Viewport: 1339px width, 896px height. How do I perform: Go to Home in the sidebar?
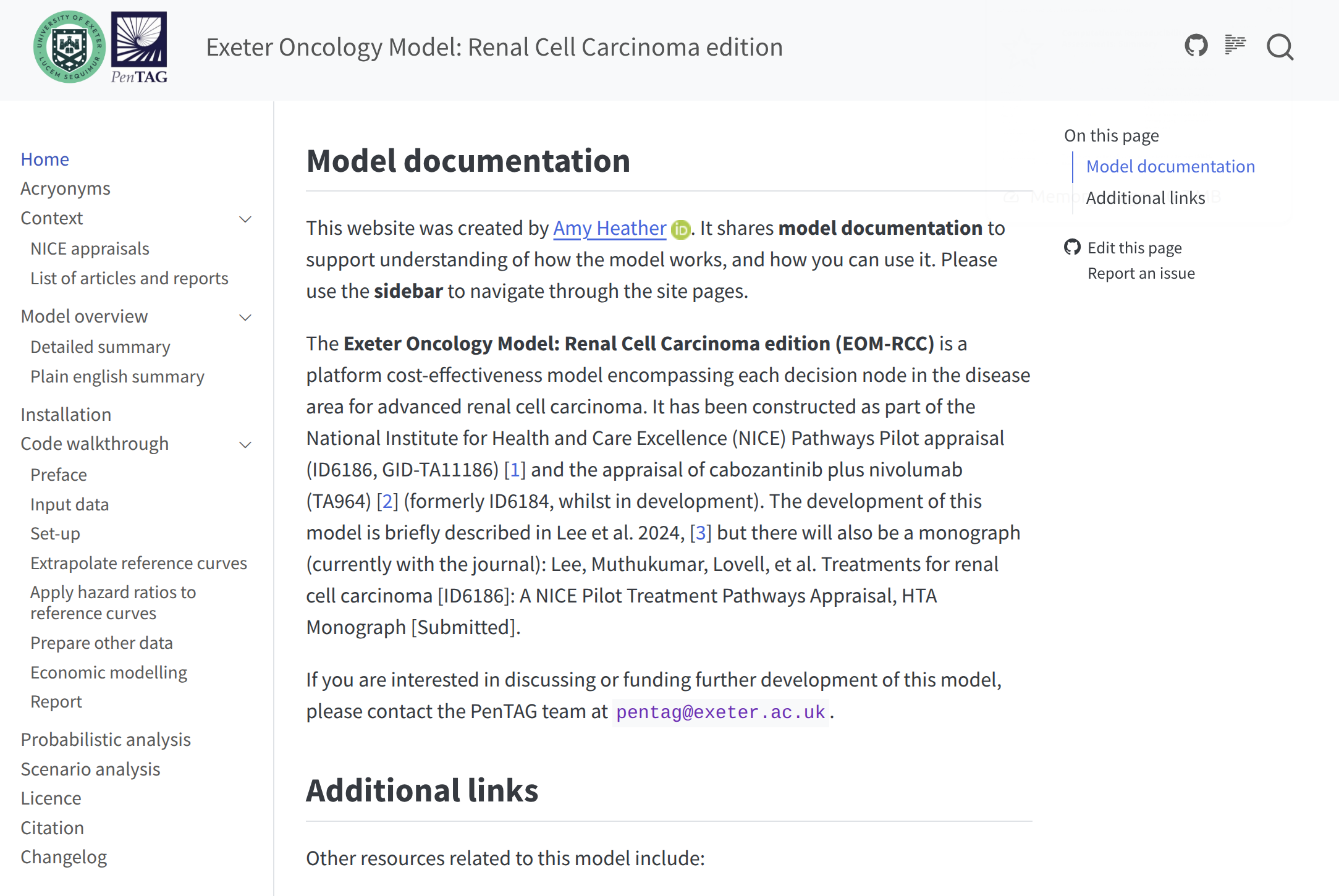point(44,159)
